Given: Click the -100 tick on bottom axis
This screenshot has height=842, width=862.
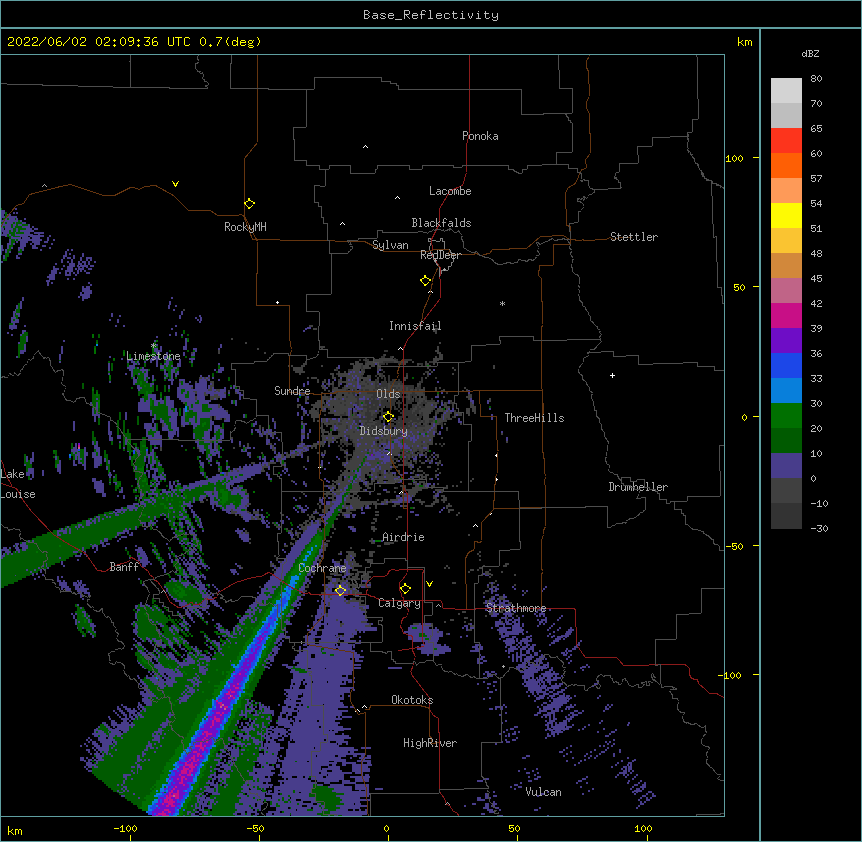Looking at the screenshot, I should click(125, 829).
